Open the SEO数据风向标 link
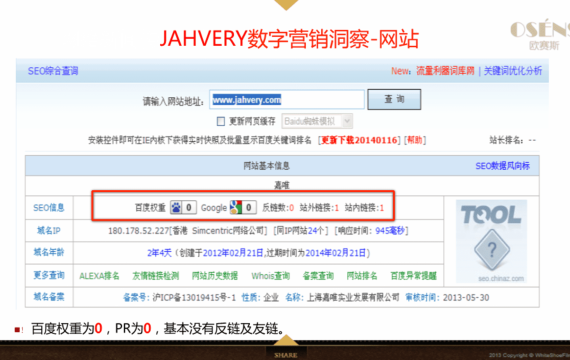 (502, 166)
